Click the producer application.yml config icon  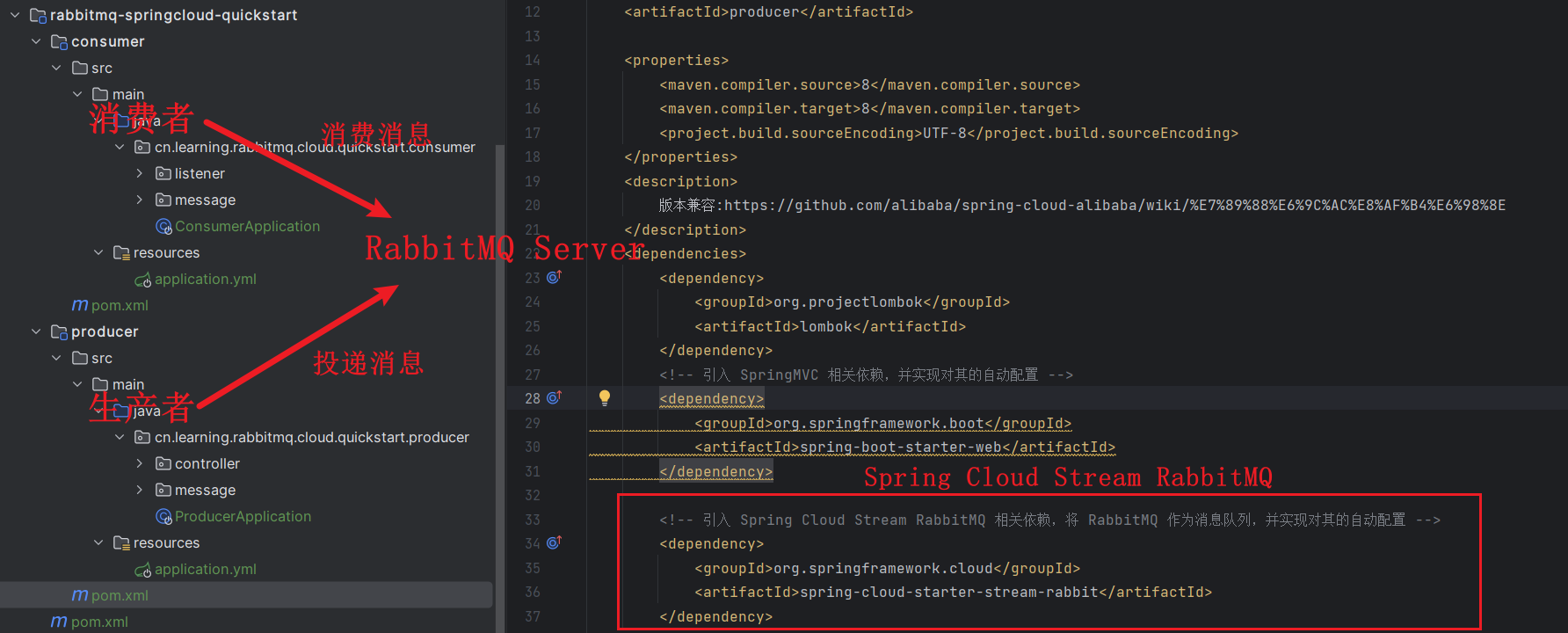coord(143,570)
